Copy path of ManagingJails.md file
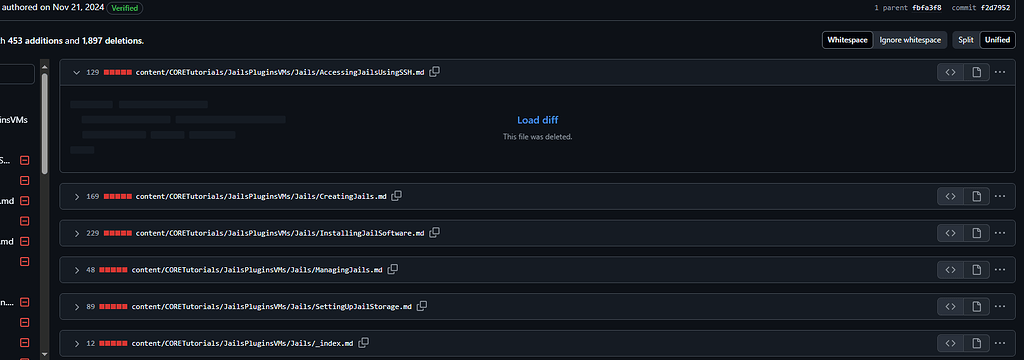 392,269
